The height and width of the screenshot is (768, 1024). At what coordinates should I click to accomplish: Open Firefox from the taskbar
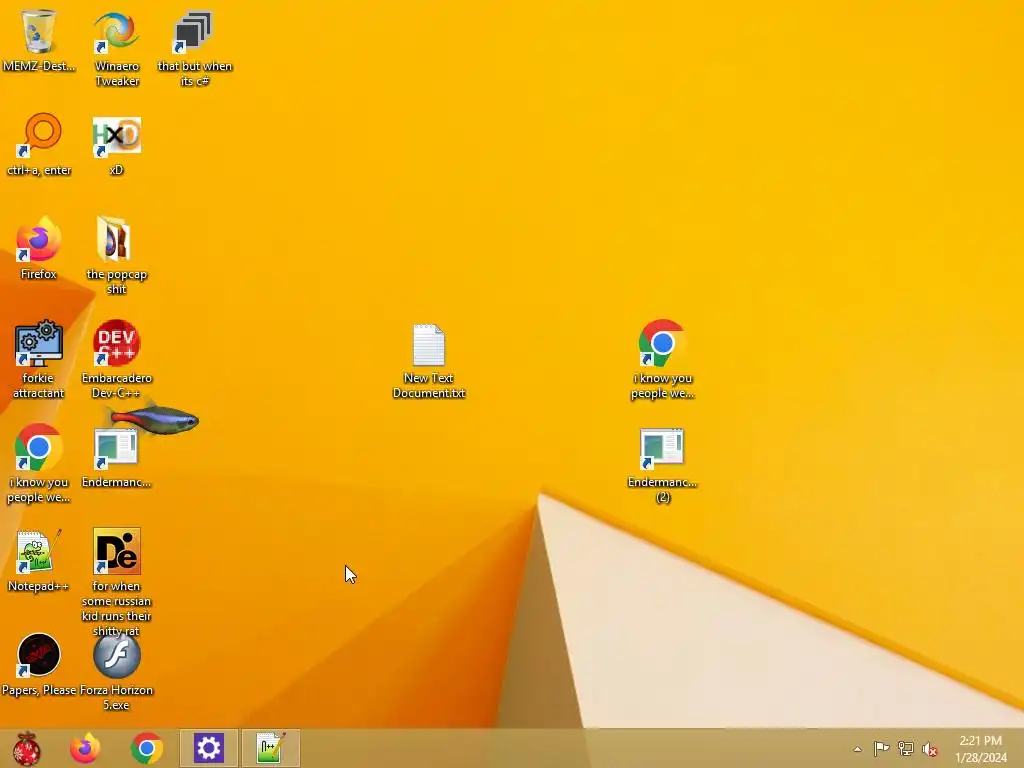point(85,748)
